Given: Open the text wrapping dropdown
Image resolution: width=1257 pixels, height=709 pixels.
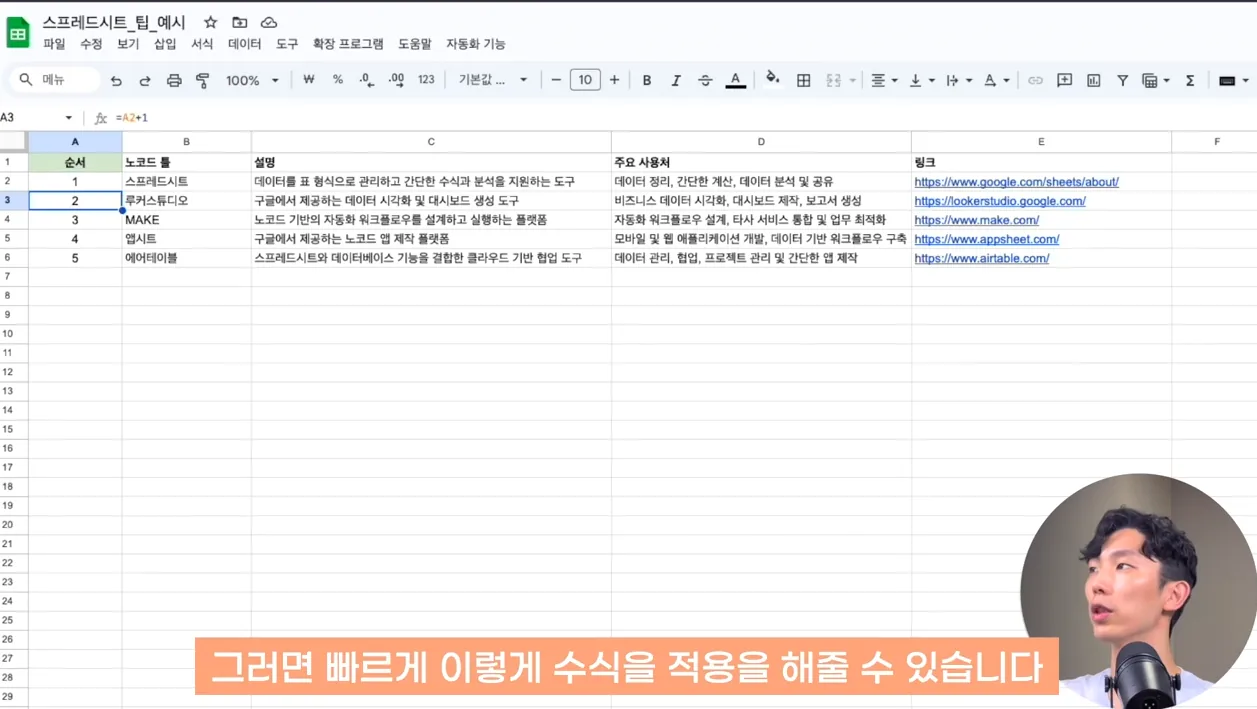Looking at the screenshot, I should coord(958,80).
